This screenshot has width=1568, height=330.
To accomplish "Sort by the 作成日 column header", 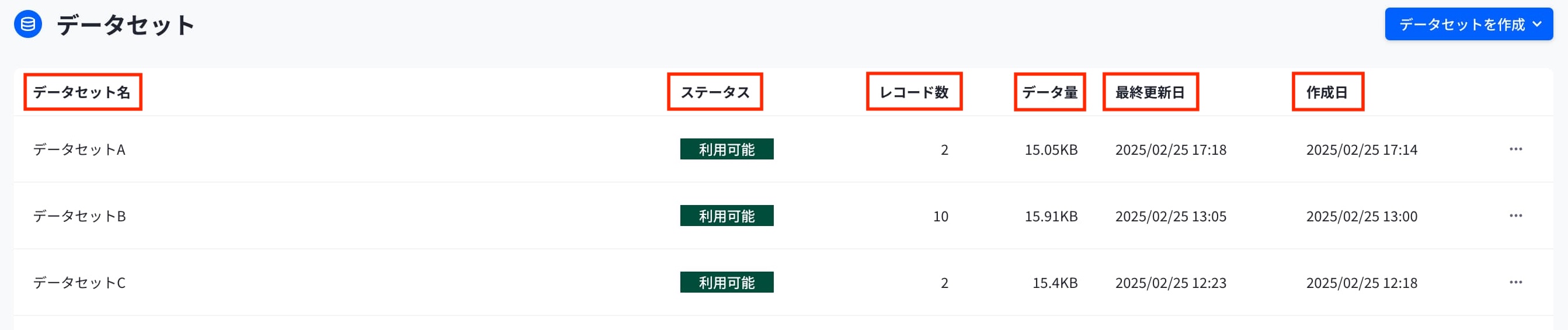I will point(1327,92).
